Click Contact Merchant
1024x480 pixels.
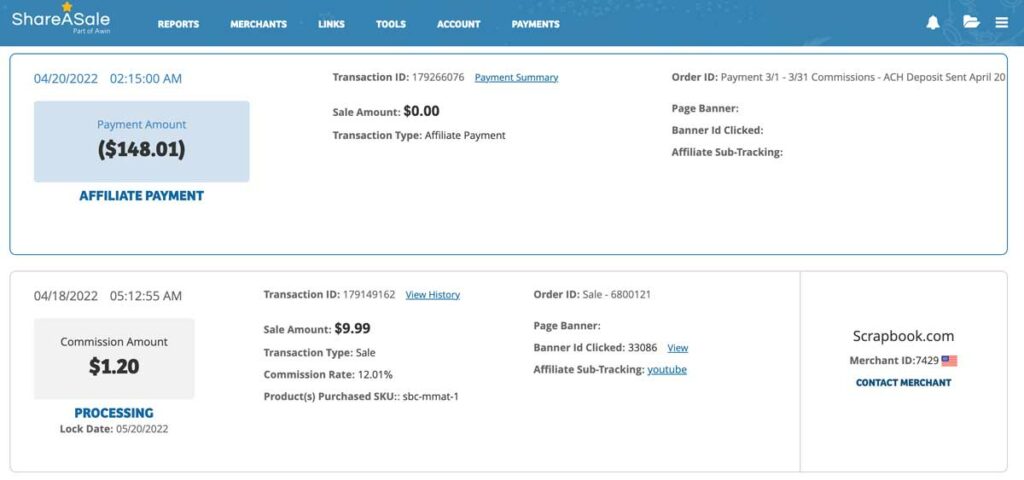click(903, 383)
